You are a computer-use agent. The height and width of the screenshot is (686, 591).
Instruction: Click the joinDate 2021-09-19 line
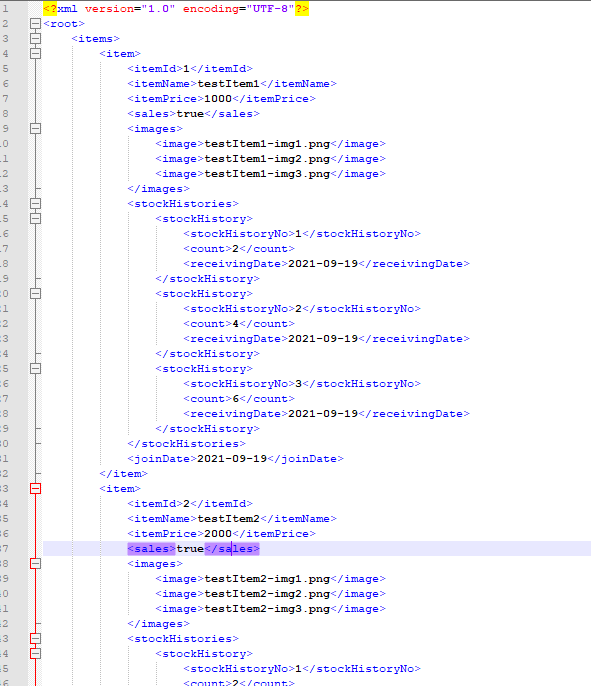pyautogui.click(x=235, y=458)
